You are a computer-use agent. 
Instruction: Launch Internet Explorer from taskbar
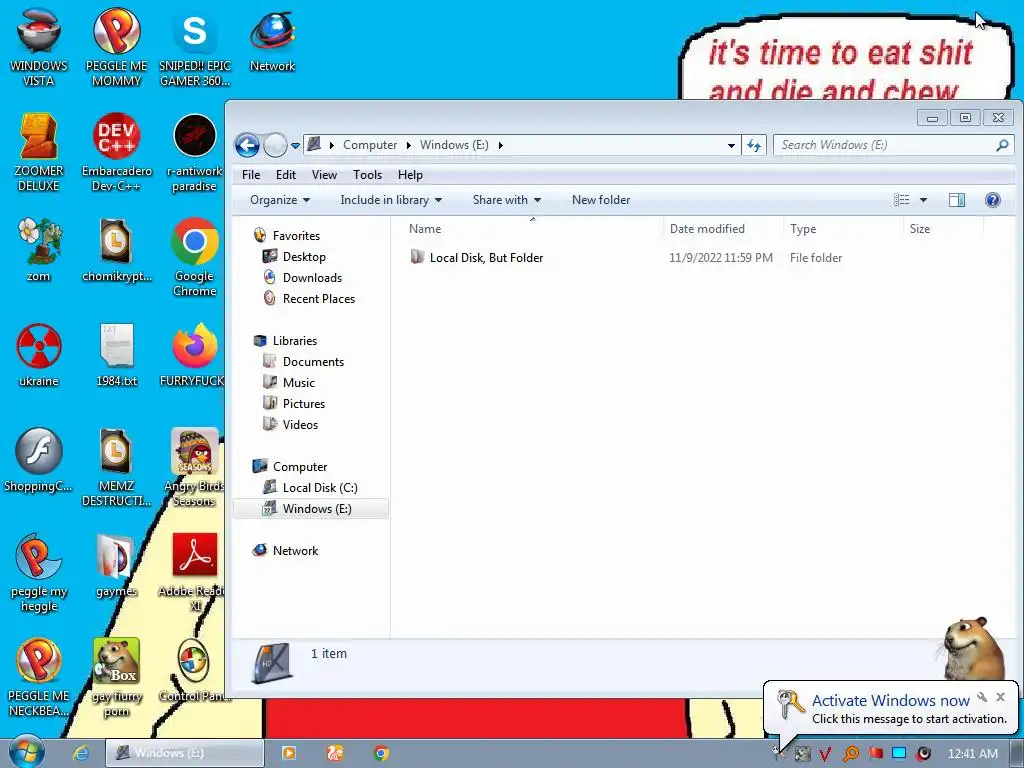[x=81, y=753]
